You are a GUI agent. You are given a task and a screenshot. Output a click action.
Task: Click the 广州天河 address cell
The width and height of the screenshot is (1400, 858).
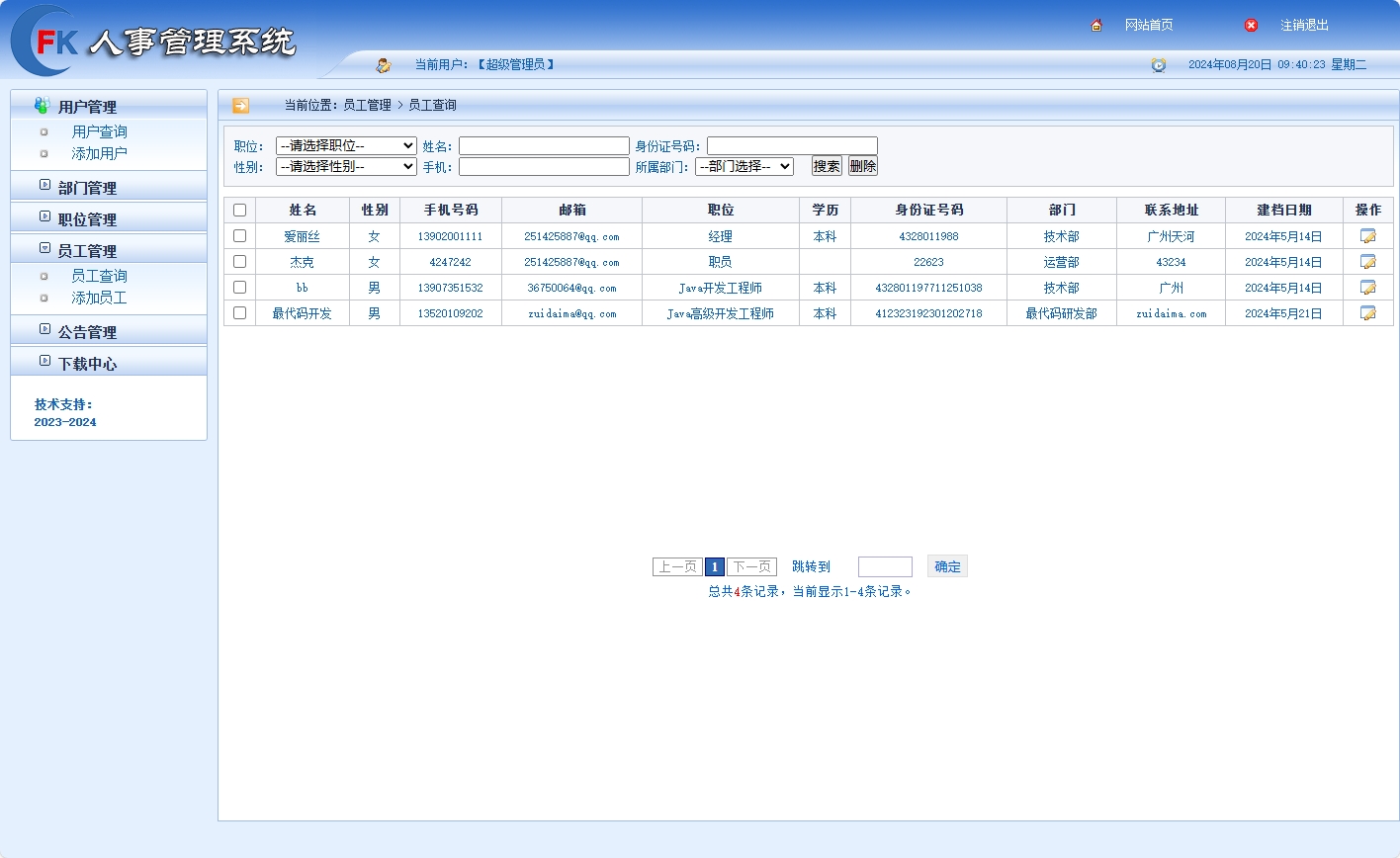pos(1171,236)
